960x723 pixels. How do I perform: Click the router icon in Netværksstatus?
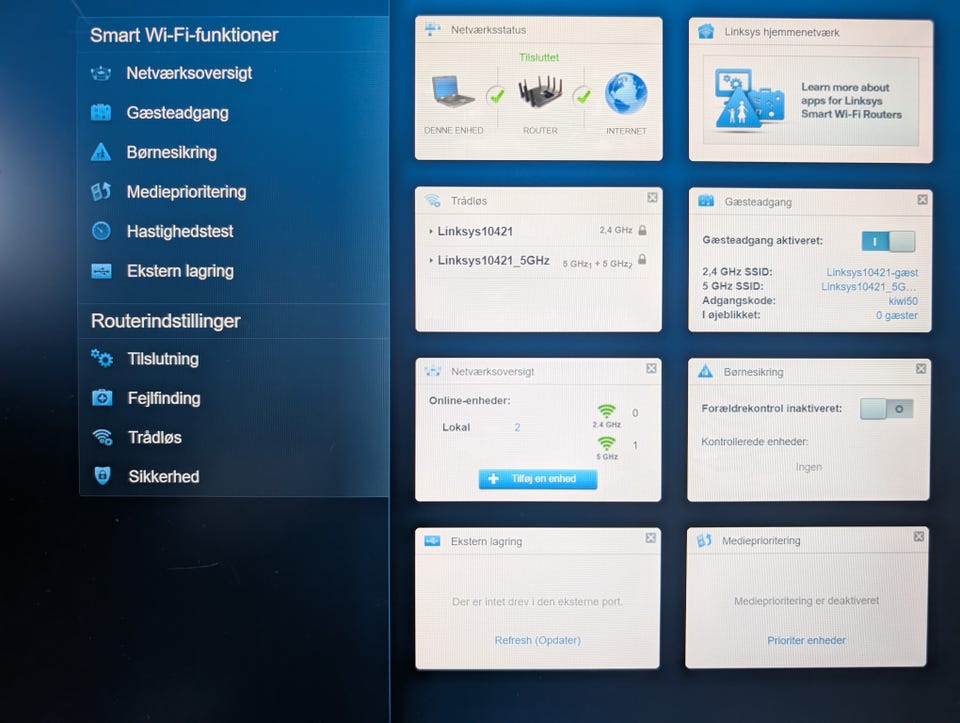pos(540,92)
